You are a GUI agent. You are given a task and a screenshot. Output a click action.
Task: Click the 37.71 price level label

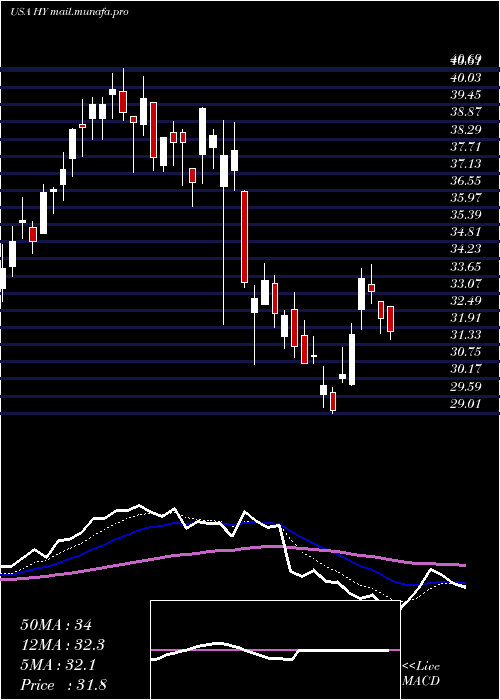[x=466, y=147]
